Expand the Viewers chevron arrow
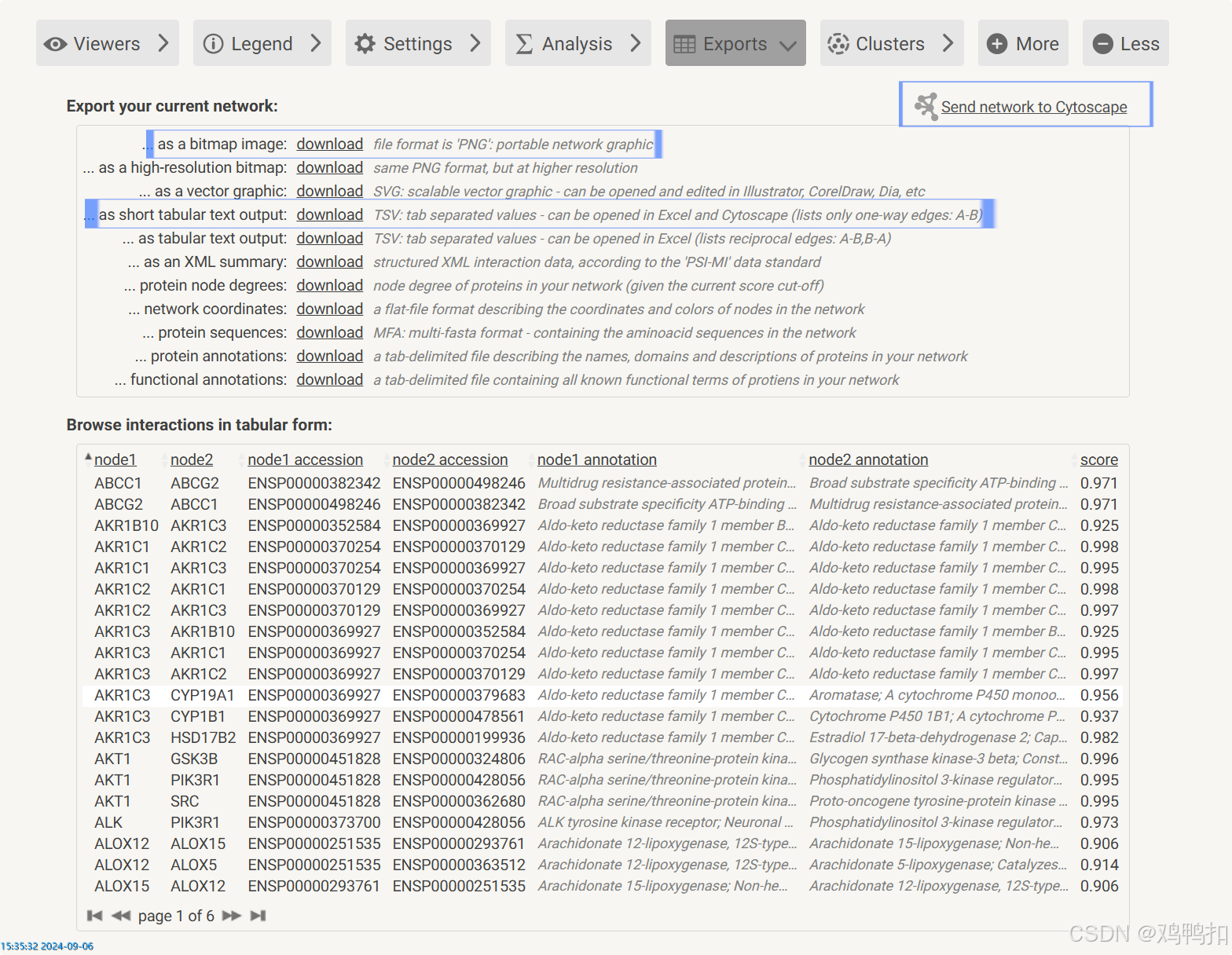 coord(163,43)
